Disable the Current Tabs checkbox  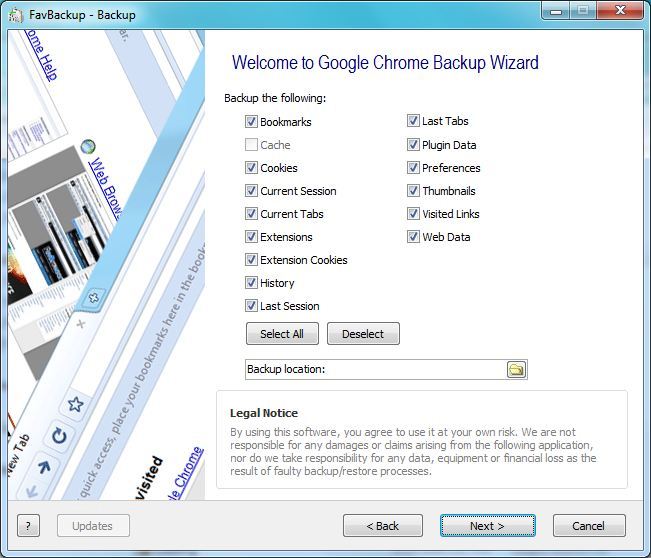click(251, 214)
